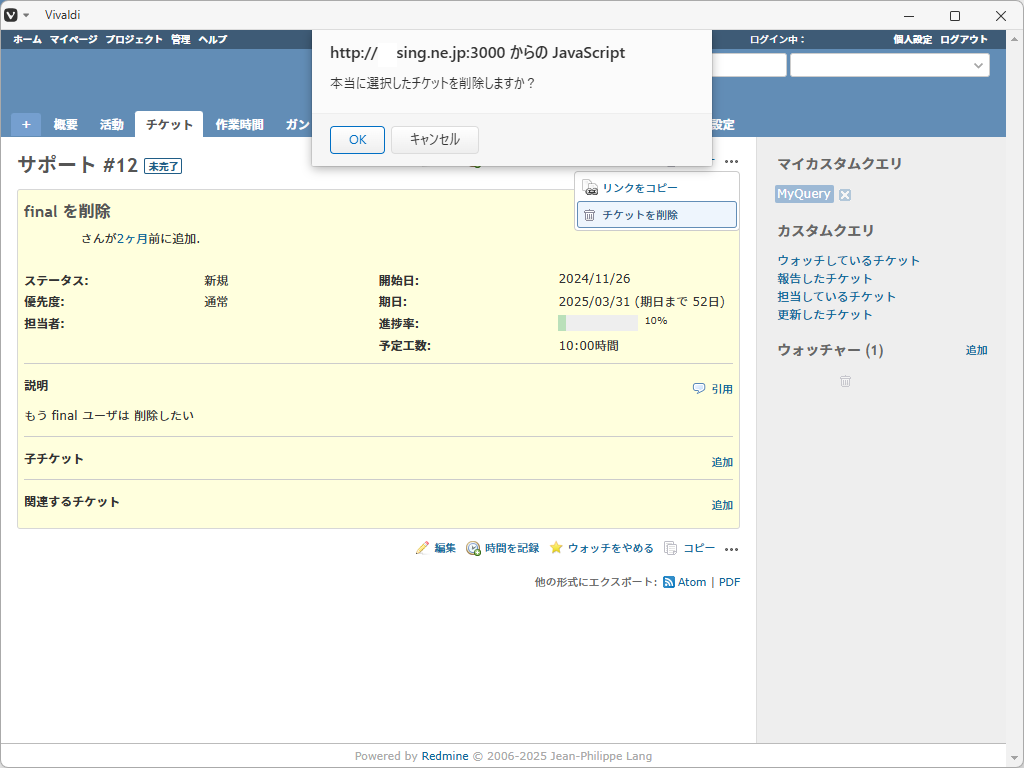Click ログアウト in the header
The height and width of the screenshot is (768, 1024).
click(964, 39)
